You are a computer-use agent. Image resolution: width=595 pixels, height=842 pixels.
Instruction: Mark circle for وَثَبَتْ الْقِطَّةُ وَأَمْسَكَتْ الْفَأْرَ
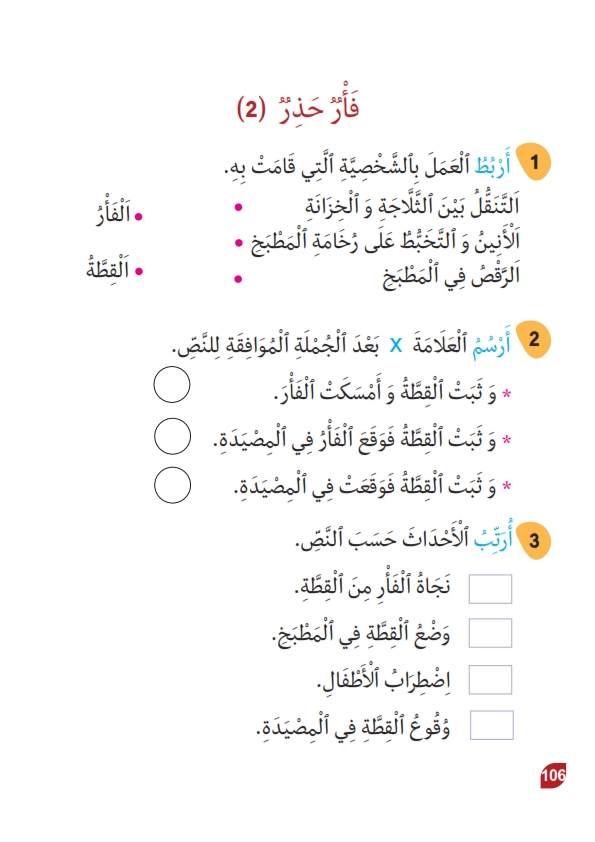point(172,384)
